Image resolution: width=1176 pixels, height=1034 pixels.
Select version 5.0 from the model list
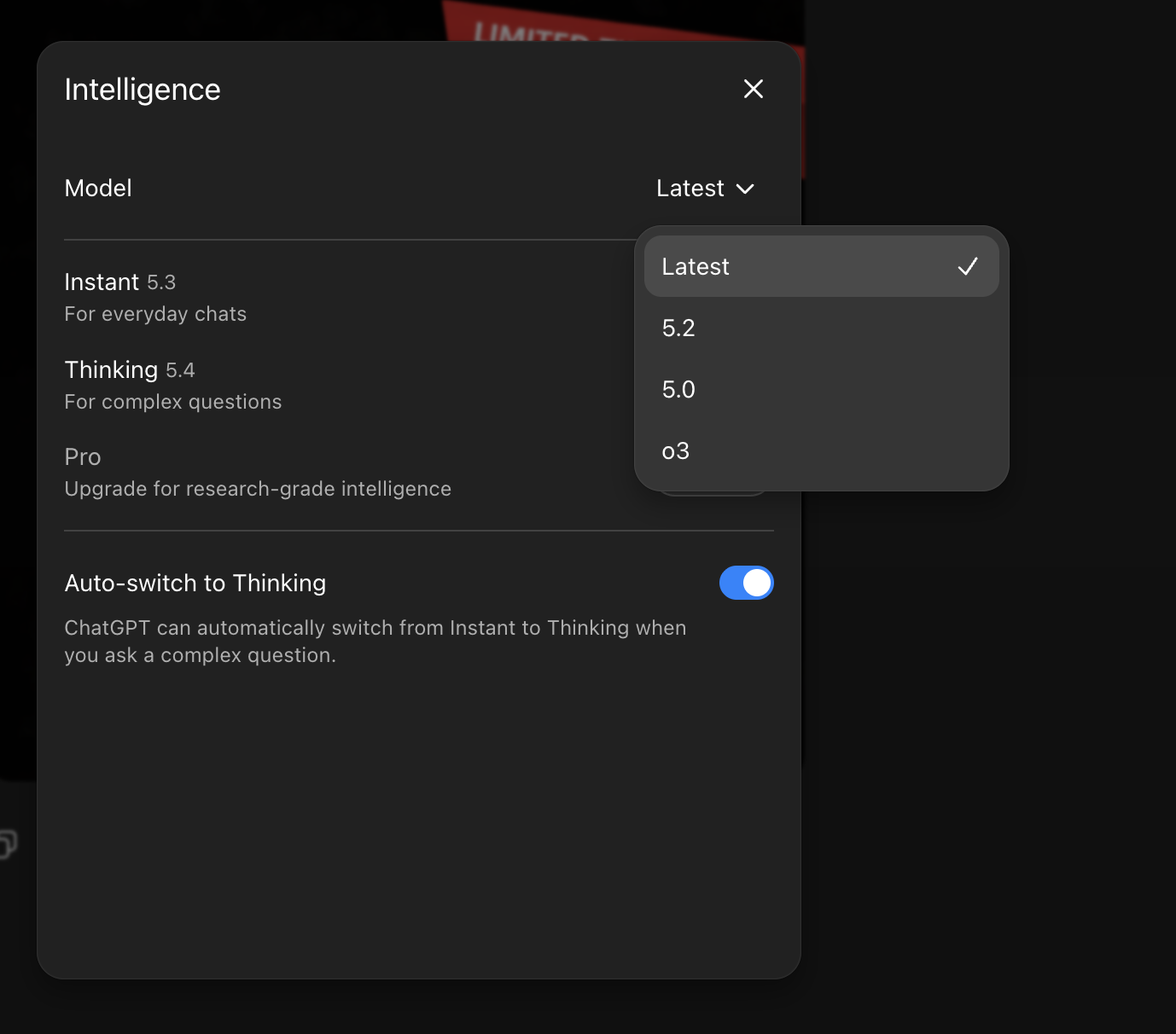tap(679, 390)
